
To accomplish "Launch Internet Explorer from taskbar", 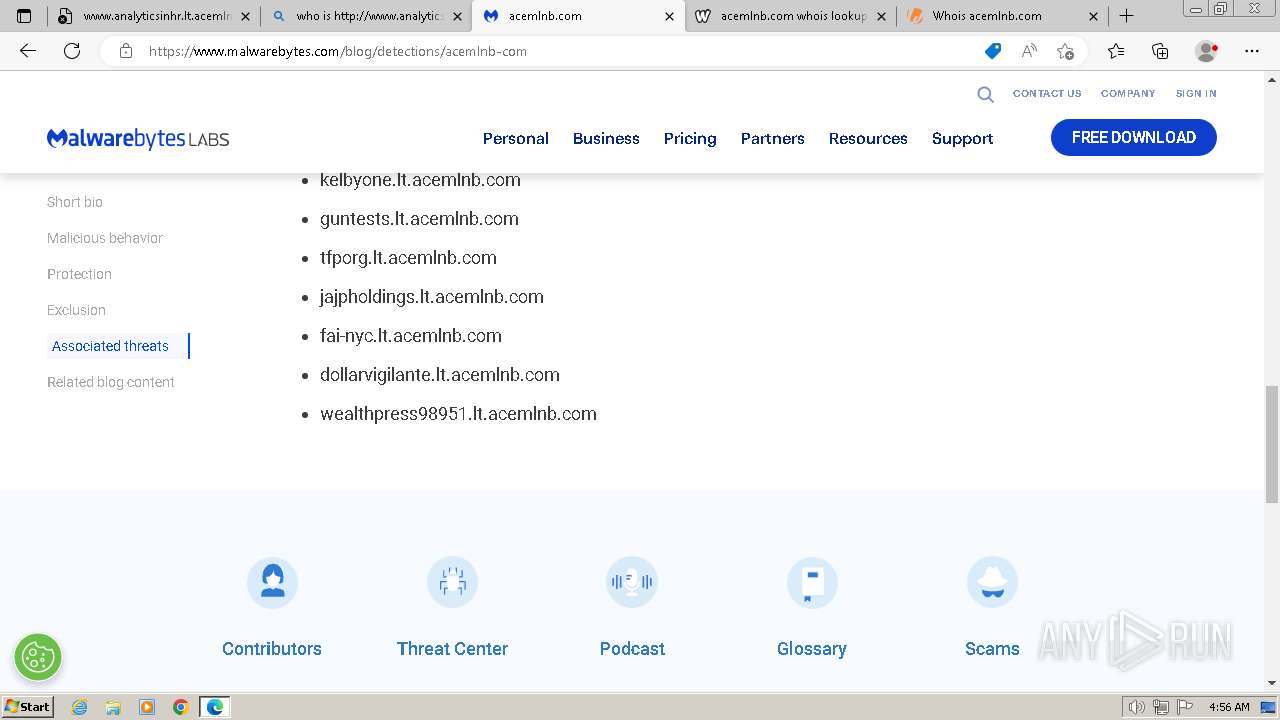I will pyautogui.click(x=79, y=707).
